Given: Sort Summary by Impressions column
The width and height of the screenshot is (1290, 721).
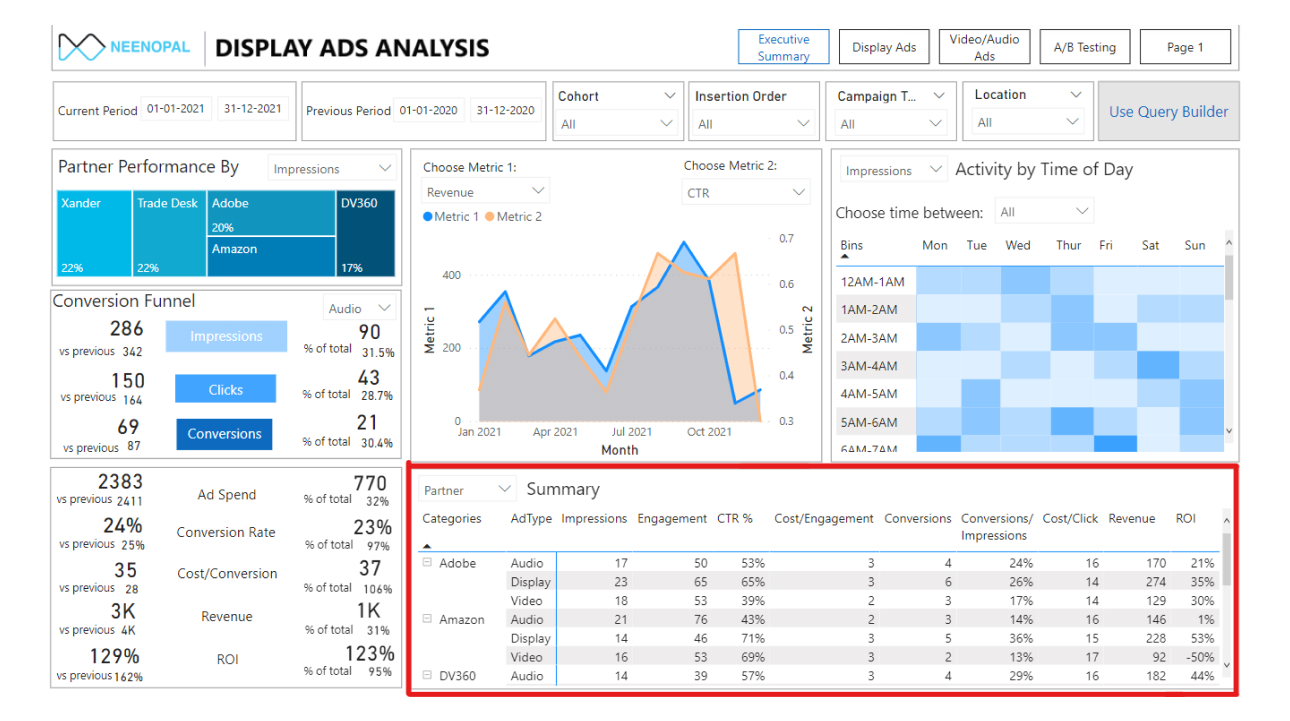Looking at the screenshot, I should pyautogui.click(x=594, y=518).
